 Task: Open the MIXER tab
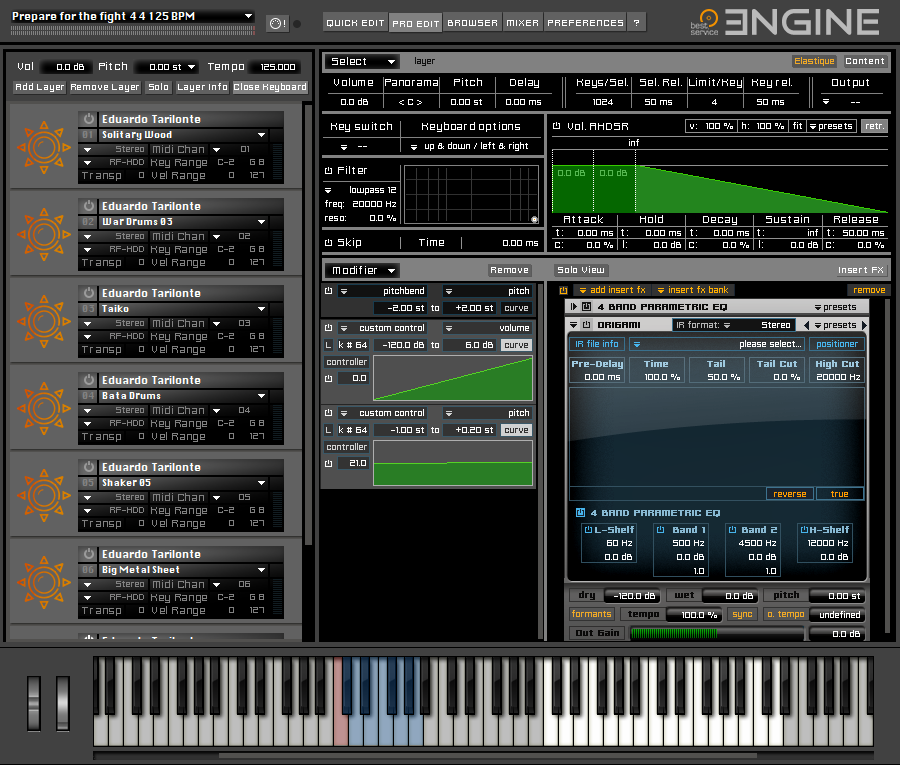pyautogui.click(x=522, y=23)
